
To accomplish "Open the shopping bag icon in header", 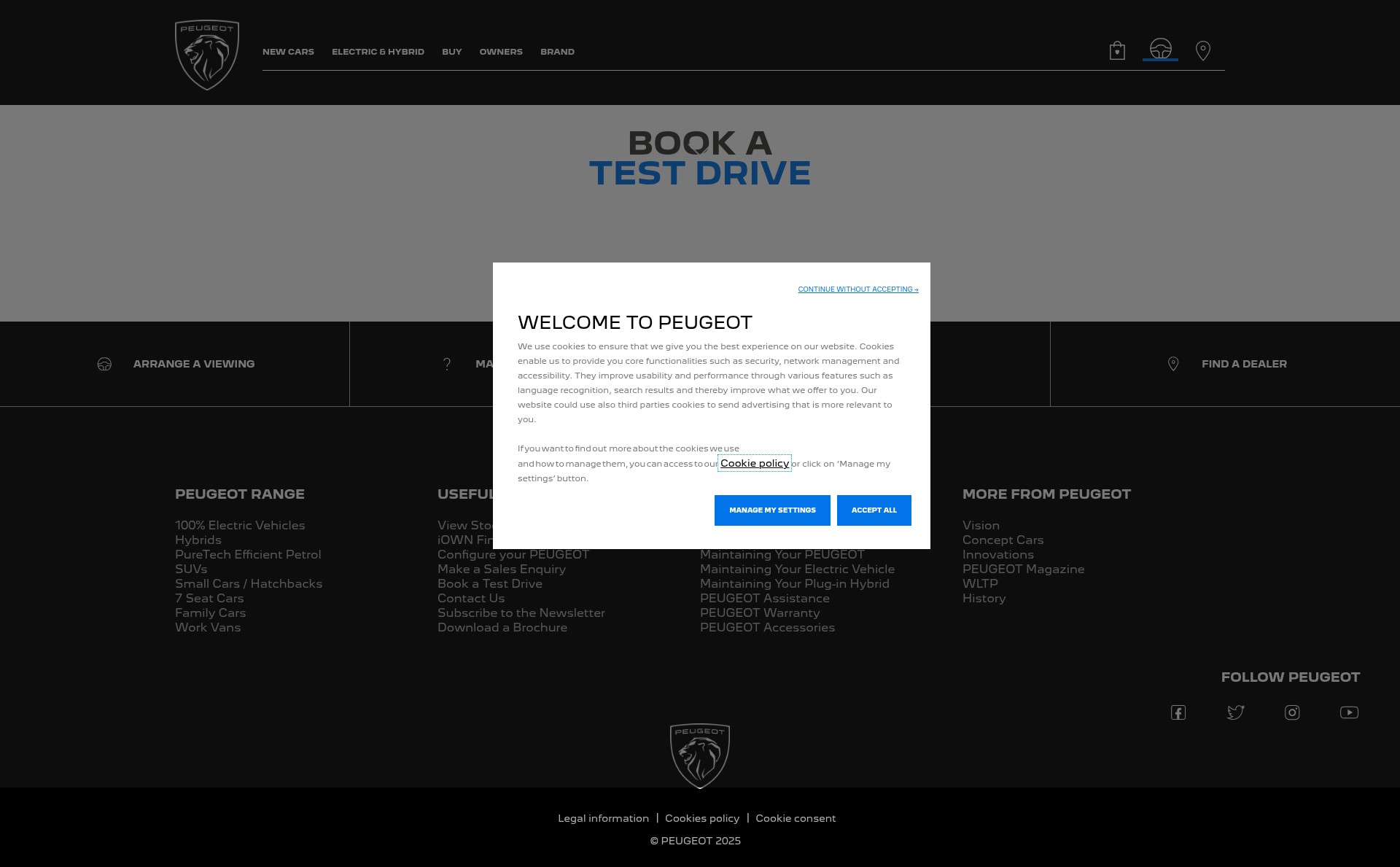I will coord(1117,50).
